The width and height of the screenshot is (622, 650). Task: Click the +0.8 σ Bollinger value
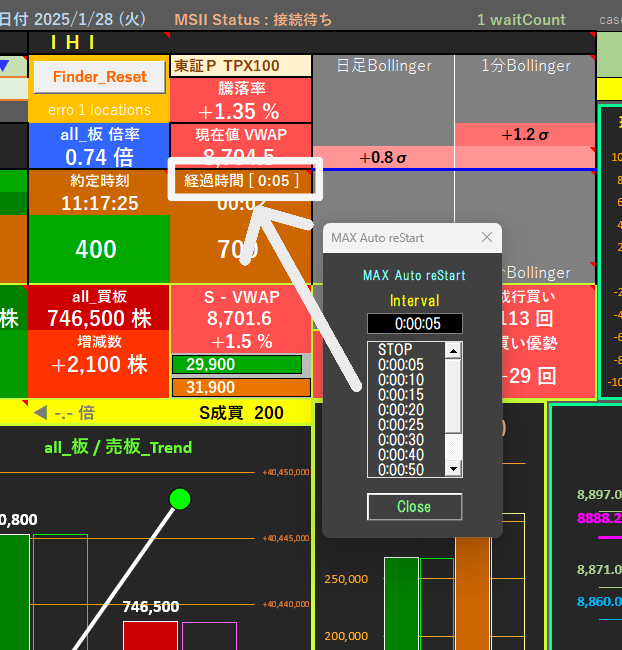pos(383,158)
